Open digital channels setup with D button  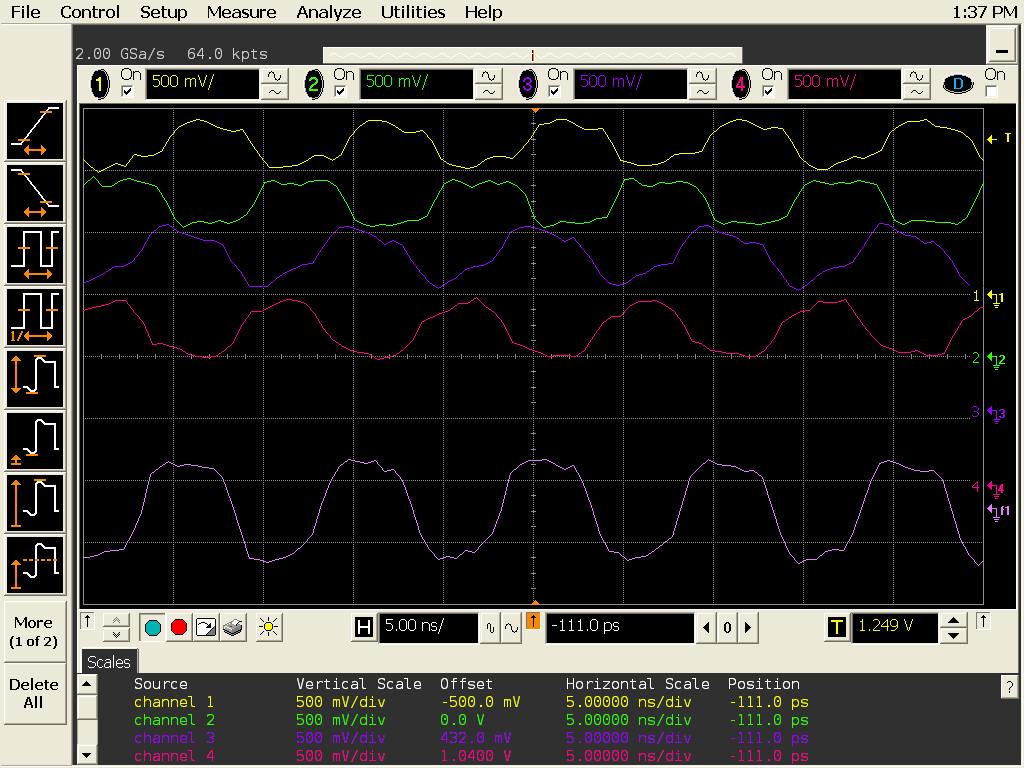coord(958,84)
